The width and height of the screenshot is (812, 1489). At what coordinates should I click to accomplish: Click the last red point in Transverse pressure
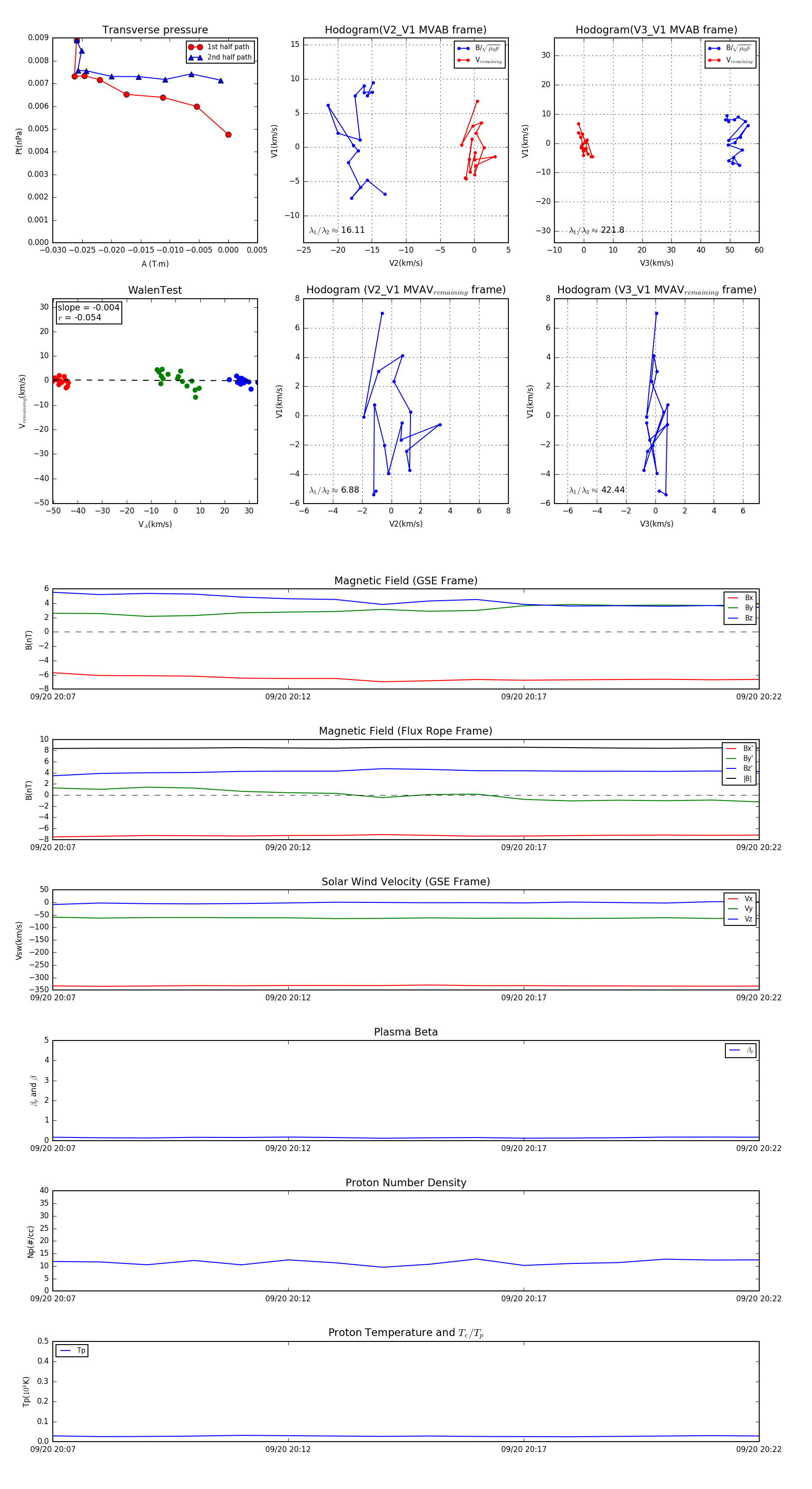point(228,134)
